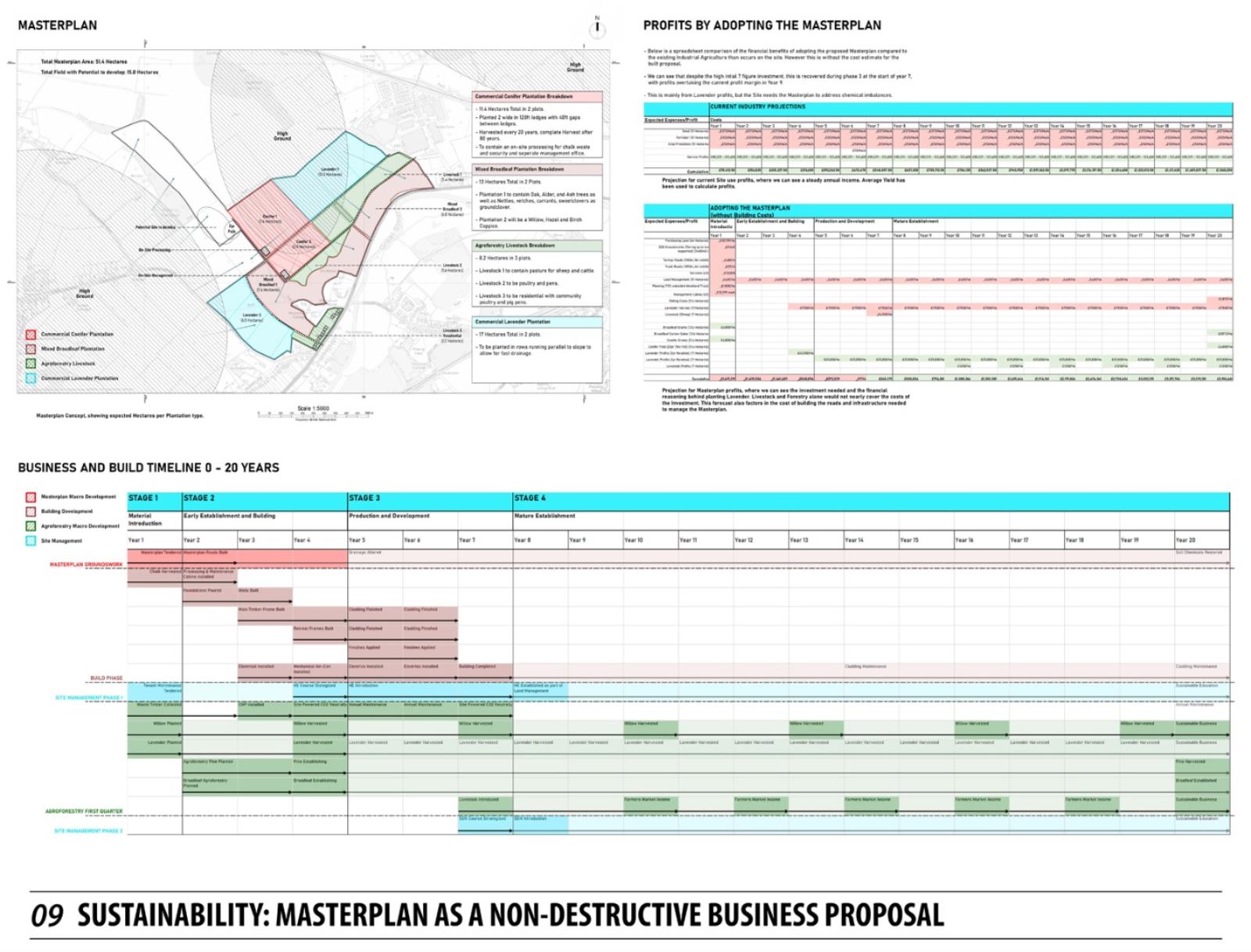Click the Agroforestry Livestock Breakdown box title
Screen dimensions: 1251x952
point(537,245)
